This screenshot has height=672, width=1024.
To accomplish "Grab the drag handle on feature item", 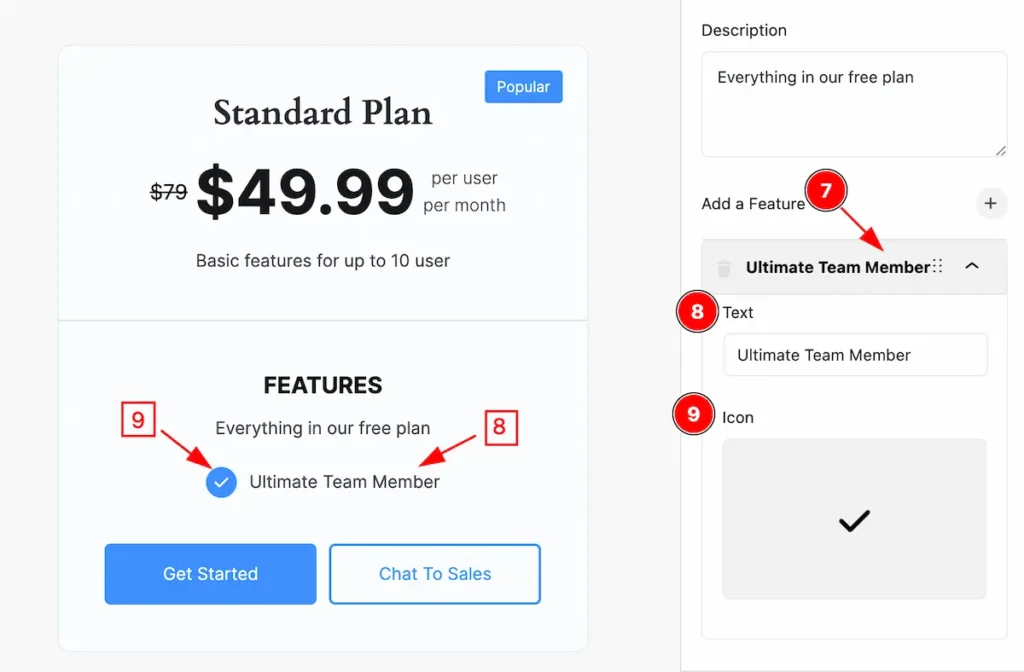I will pos(938,266).
